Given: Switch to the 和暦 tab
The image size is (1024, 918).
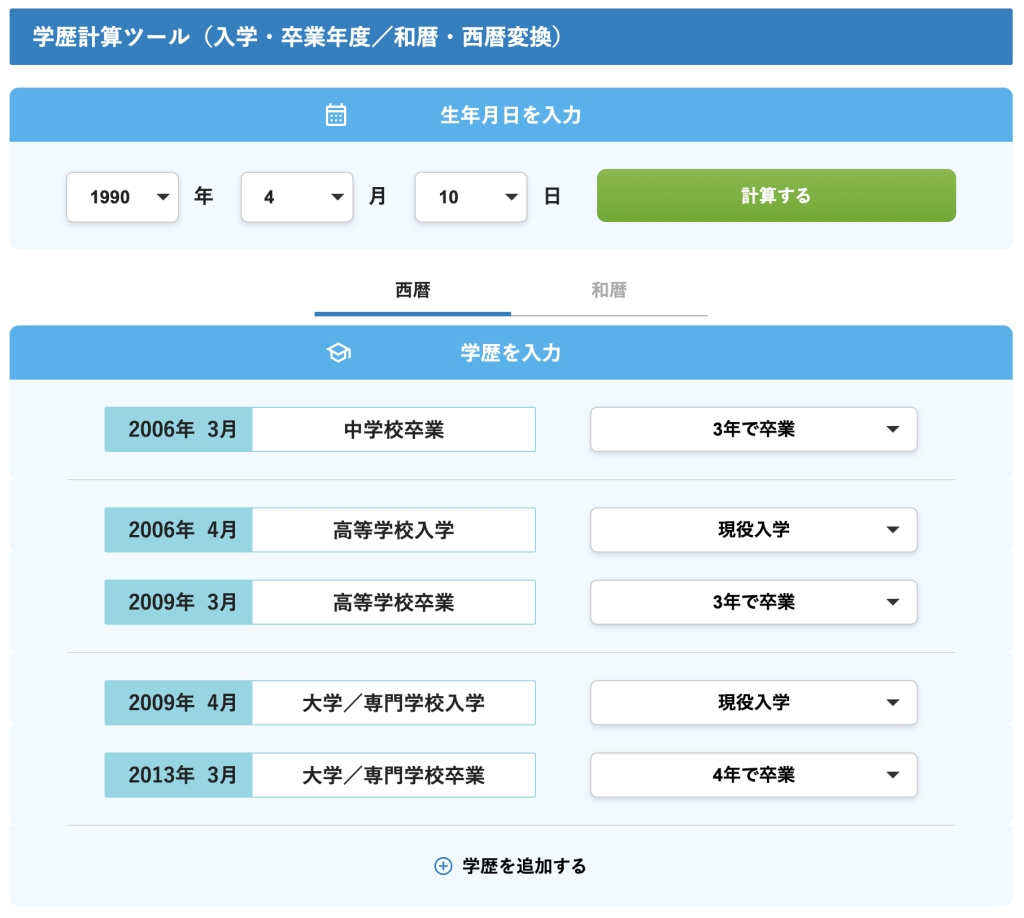Looking at the screenshot, I should tap(609, 291).
